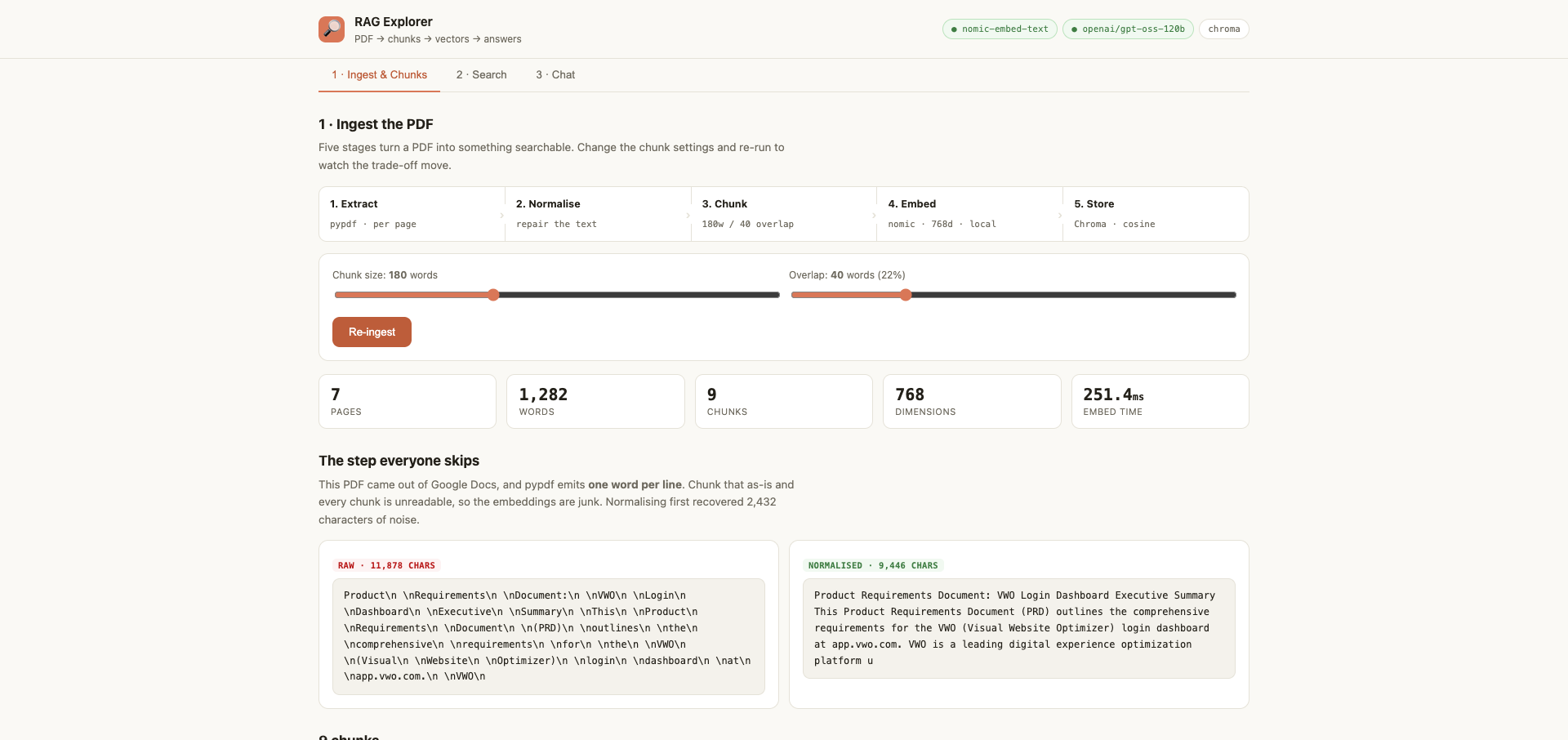This screenshot has height=740, width=1568.
Task: Click the nomic-embed-text status badge
Action: tap(1000, 29)
